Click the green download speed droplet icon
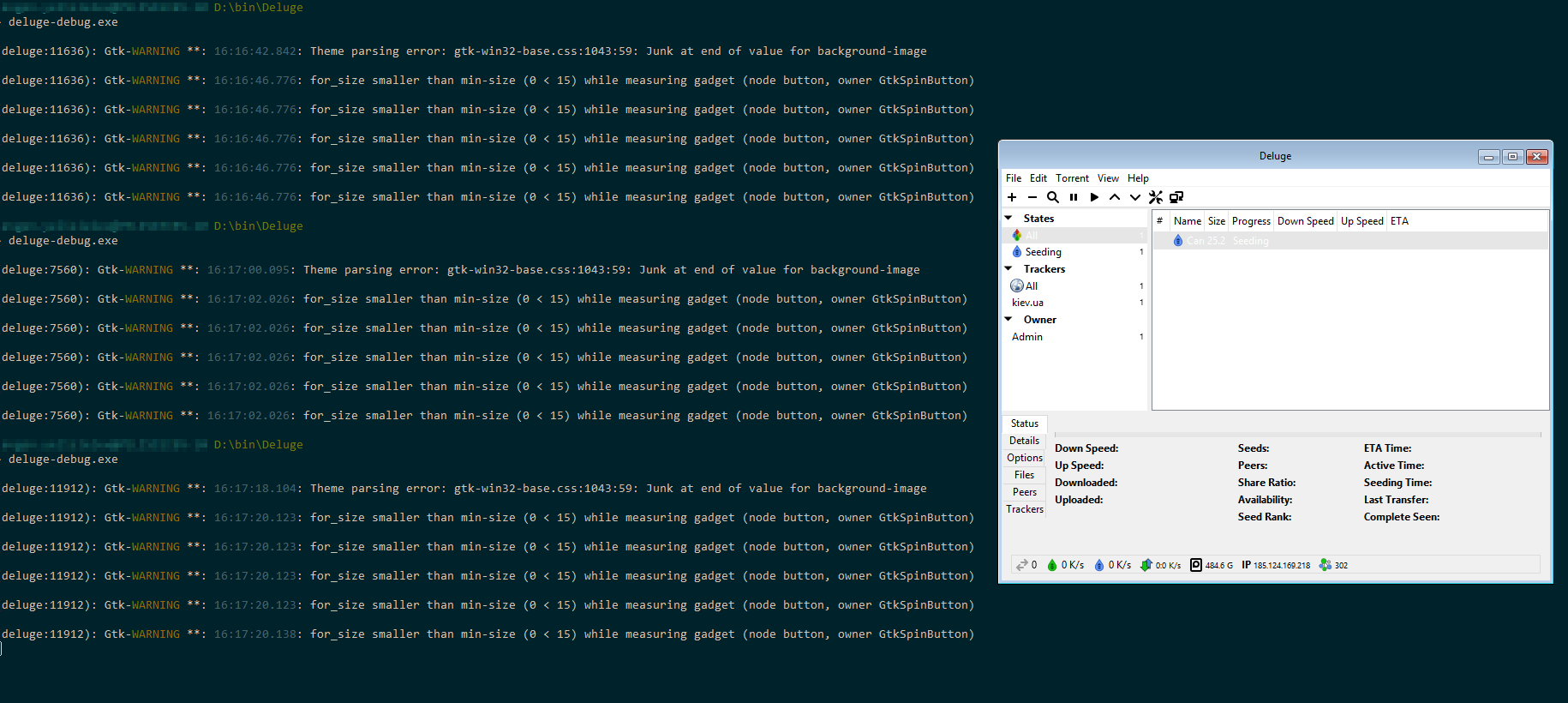 1052,565
